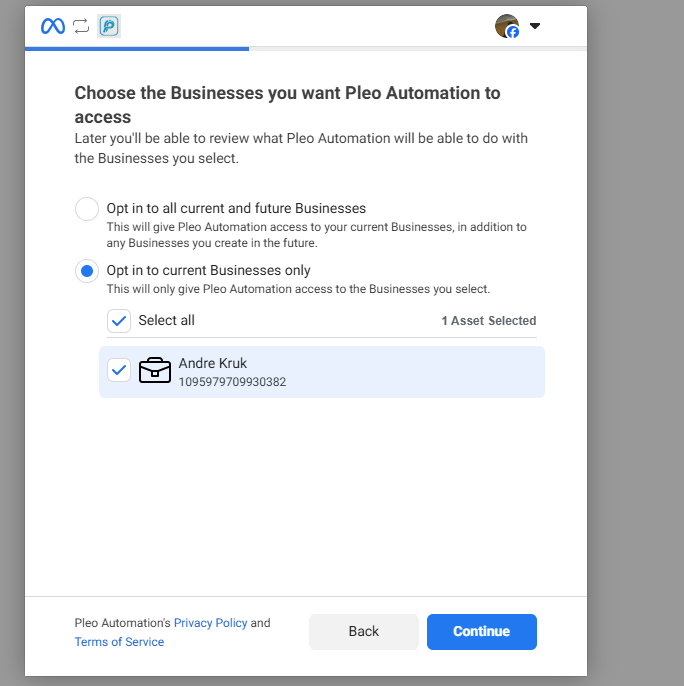Click the heading Choose the Businesses you want
684x686 pixels.
(287, 105)
